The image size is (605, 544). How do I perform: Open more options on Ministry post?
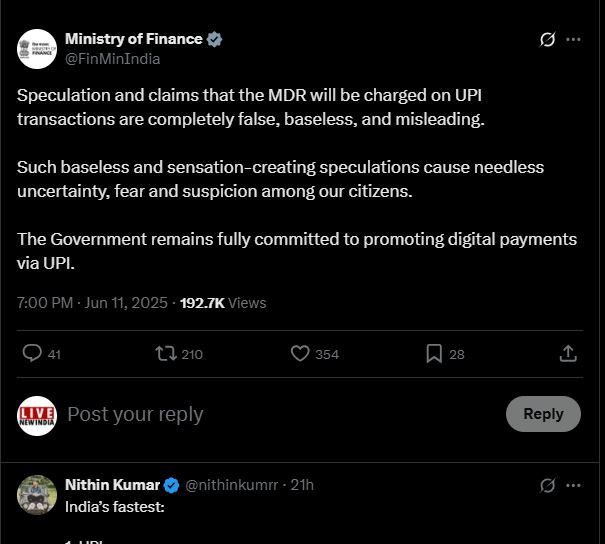[x=574, y=40]
